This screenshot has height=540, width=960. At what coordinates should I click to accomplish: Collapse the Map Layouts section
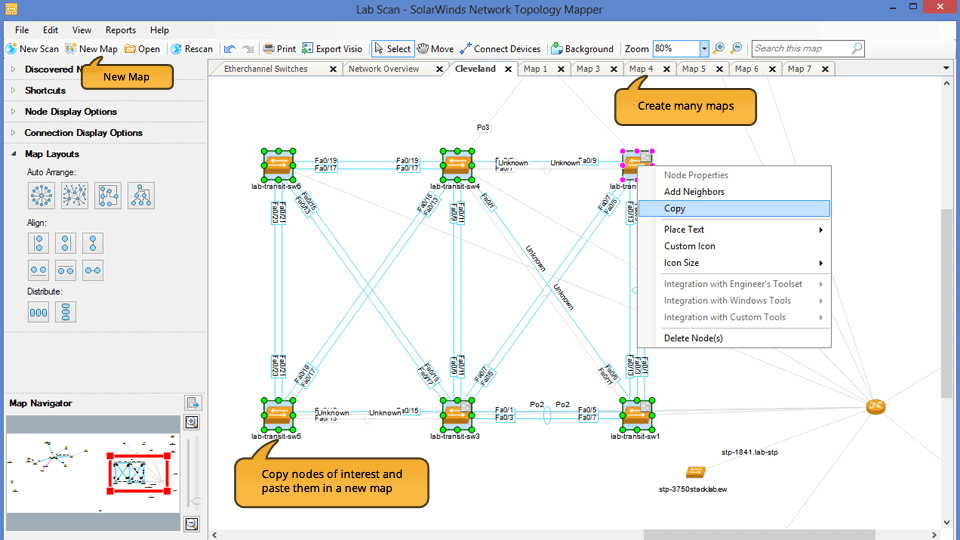click(13, 154)
